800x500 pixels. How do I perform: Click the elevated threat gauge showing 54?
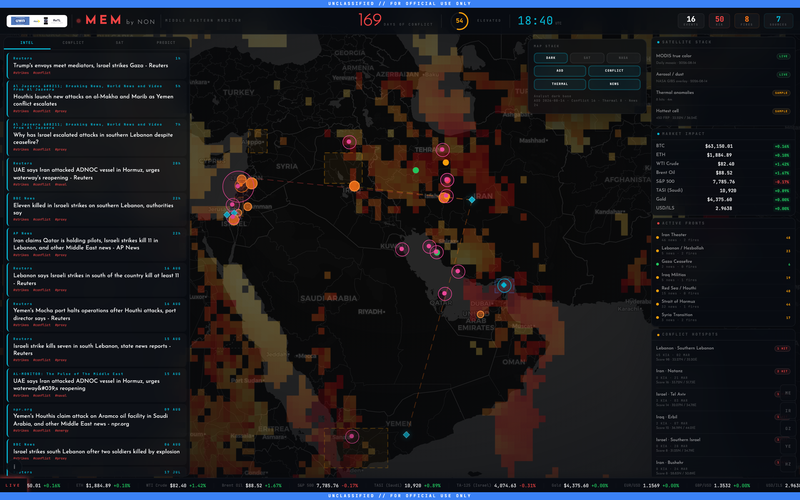click(459, 21)
